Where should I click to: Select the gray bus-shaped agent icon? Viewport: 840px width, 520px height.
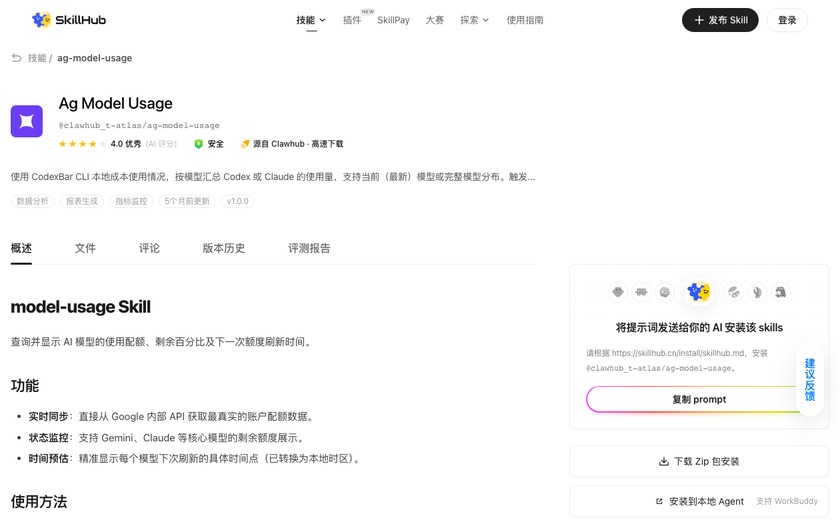tap(641, 292)
